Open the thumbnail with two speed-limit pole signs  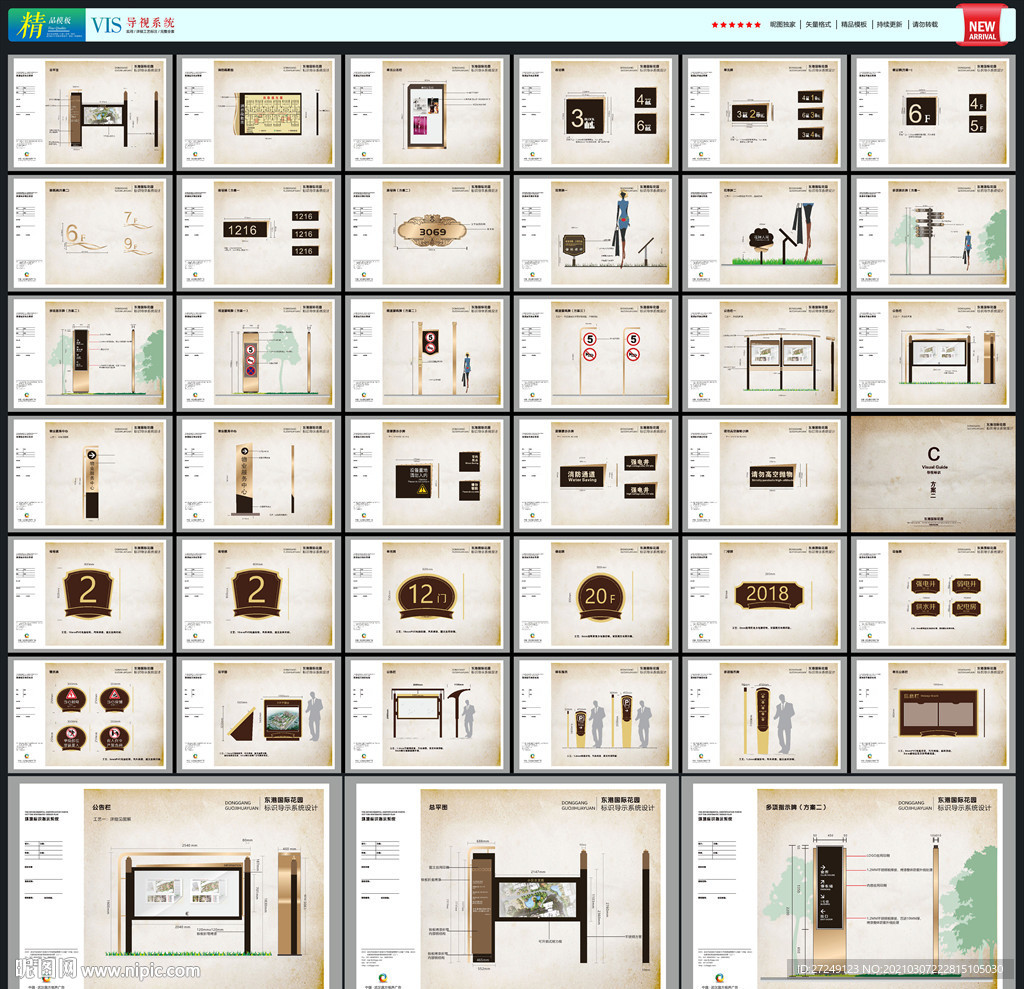597,353
